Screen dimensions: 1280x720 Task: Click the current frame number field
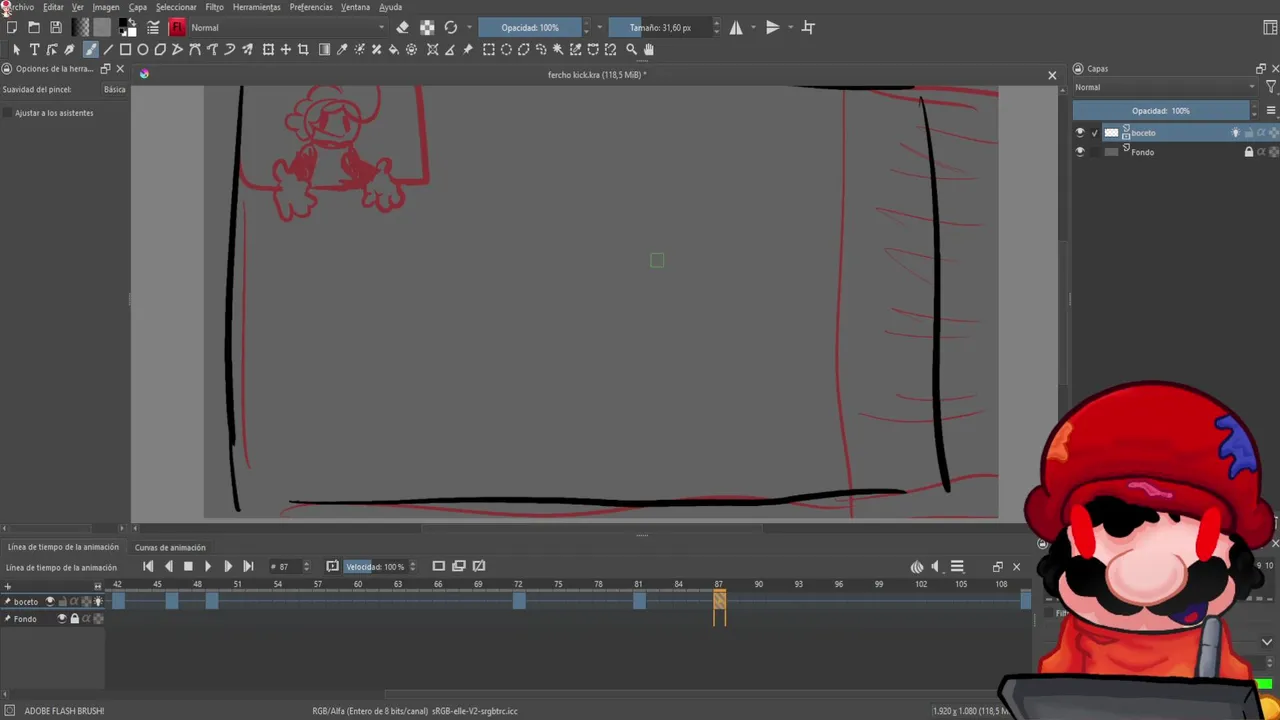[285, 567]
